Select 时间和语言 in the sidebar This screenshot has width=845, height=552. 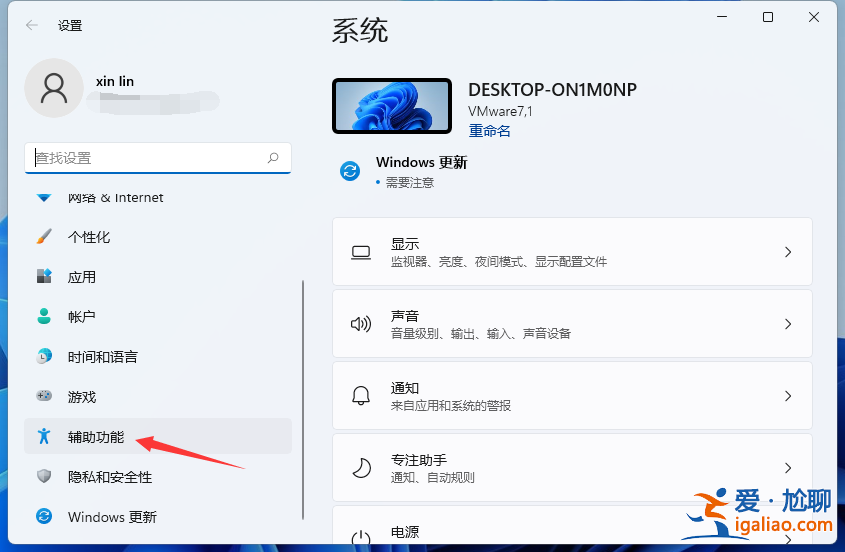(x=158, y=356)
